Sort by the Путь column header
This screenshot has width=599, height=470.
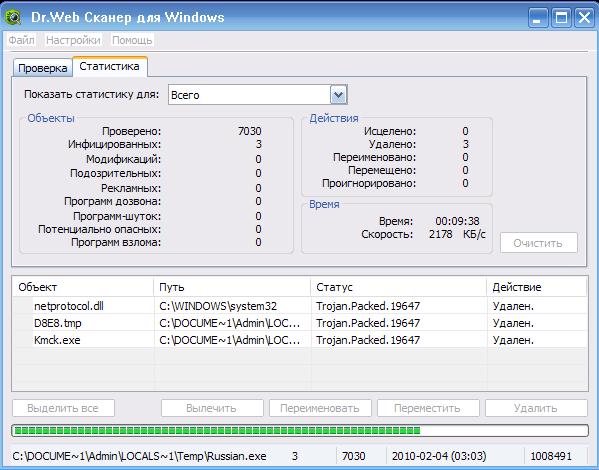click(x=232, y=287)
